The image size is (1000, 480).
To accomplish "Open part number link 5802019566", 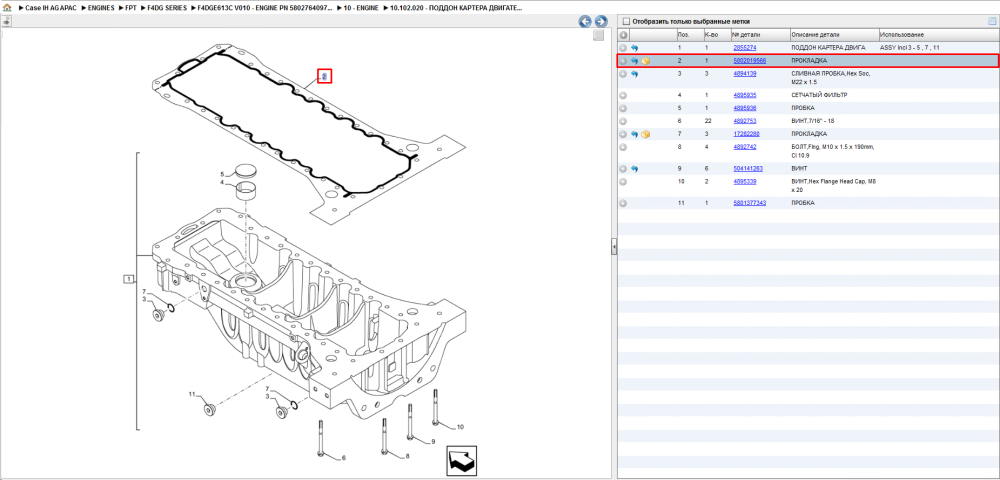I will coord(749,61).
